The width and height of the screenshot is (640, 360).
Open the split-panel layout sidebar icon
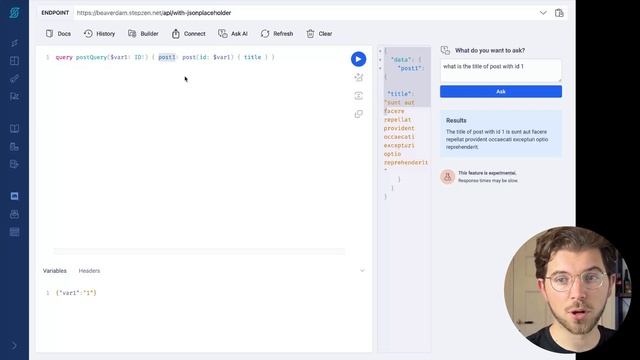click(14, 61)
